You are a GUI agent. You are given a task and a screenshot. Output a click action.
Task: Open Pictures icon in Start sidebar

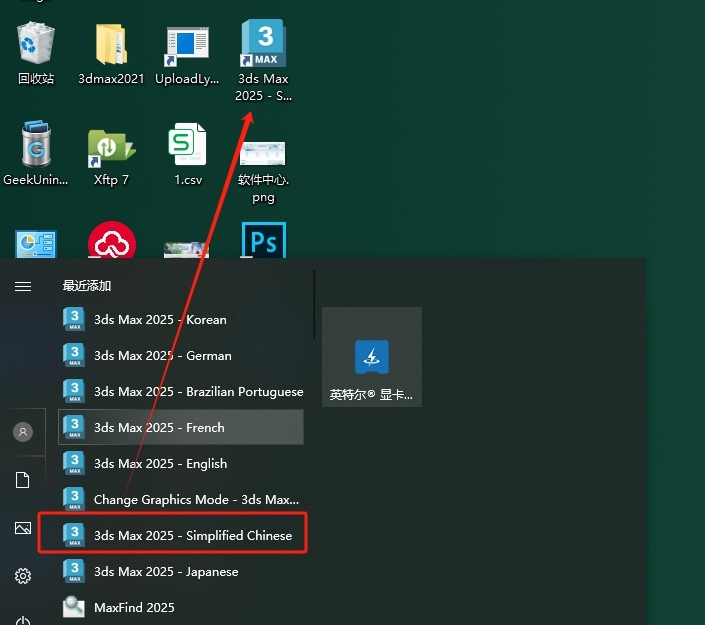pos(23,528)
